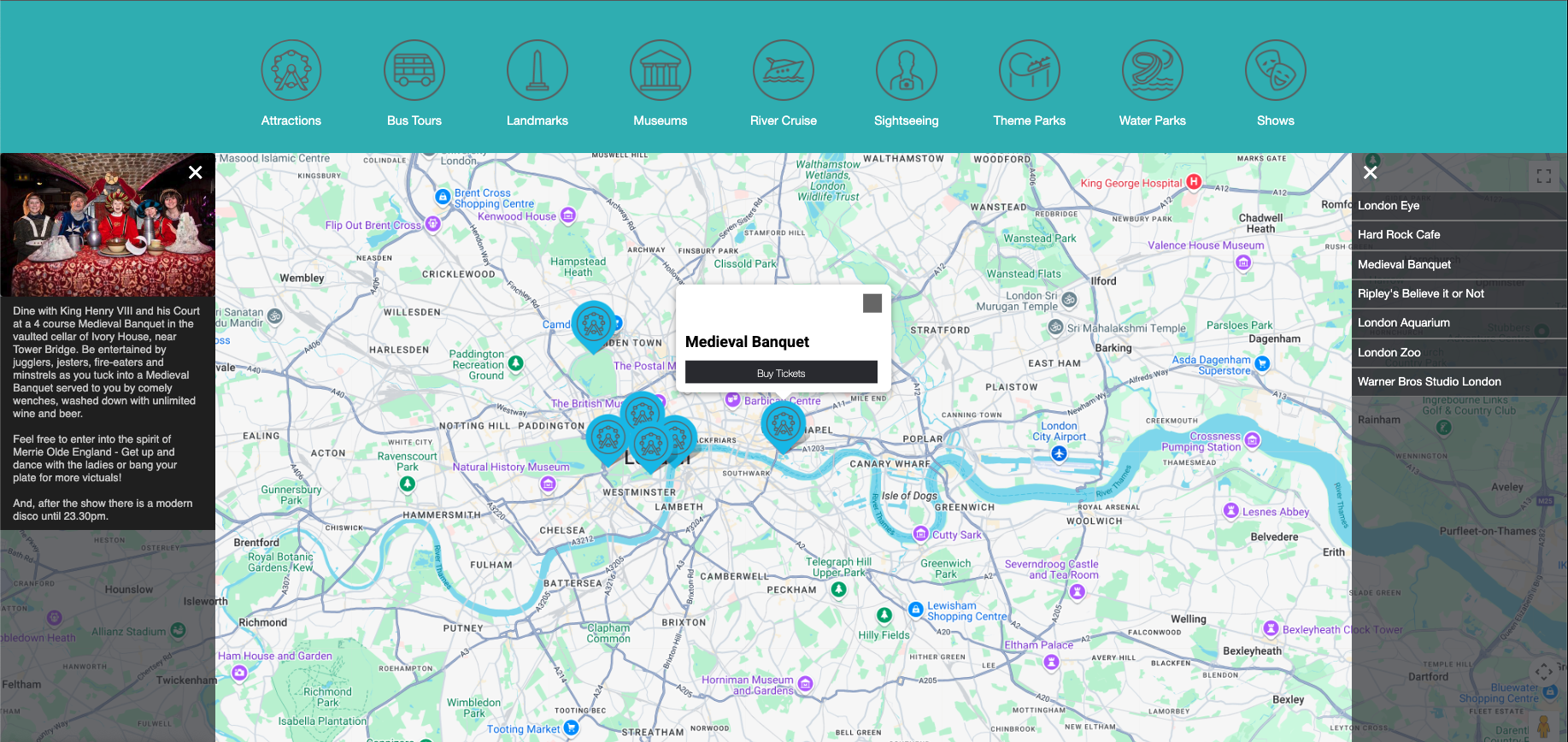
Task: Click the Ham House and Garden marker
Action: tap(240, 674)
